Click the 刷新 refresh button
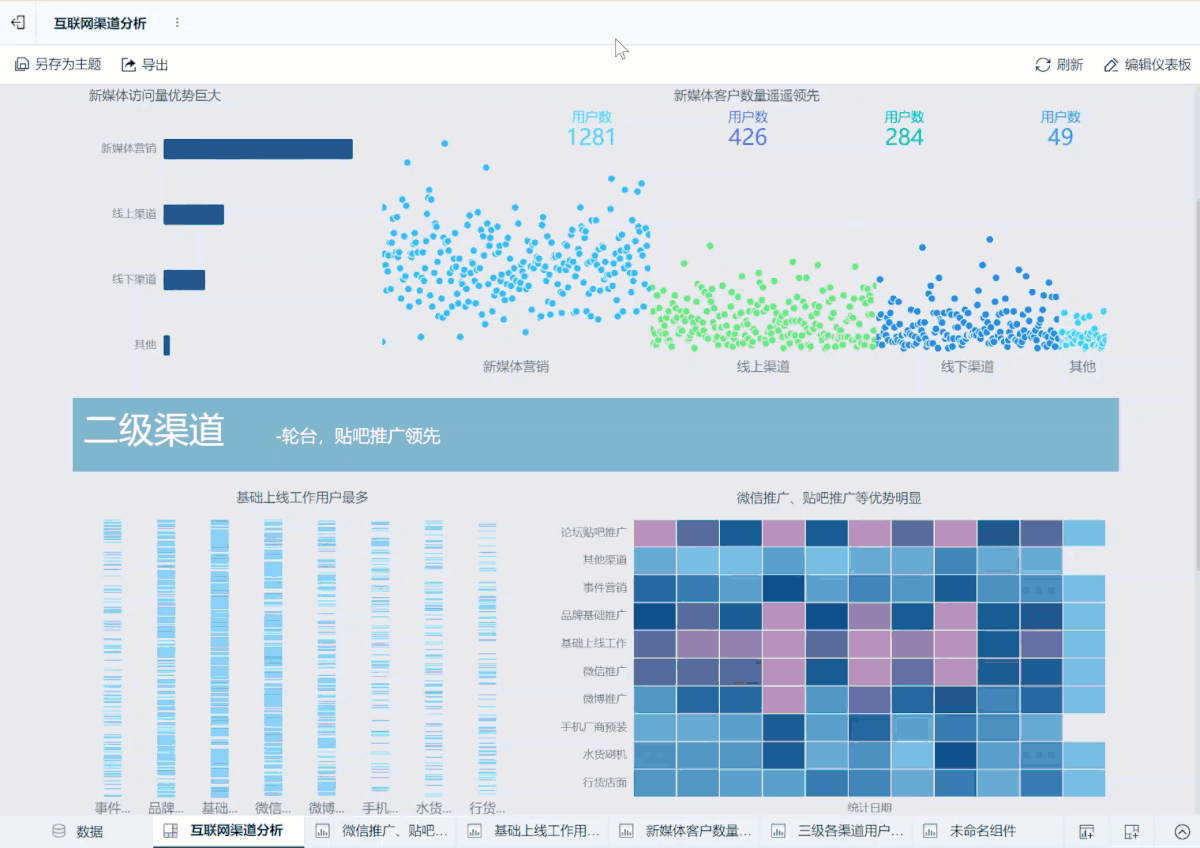The image size is (1200, 848). [x=1059, y=64]
